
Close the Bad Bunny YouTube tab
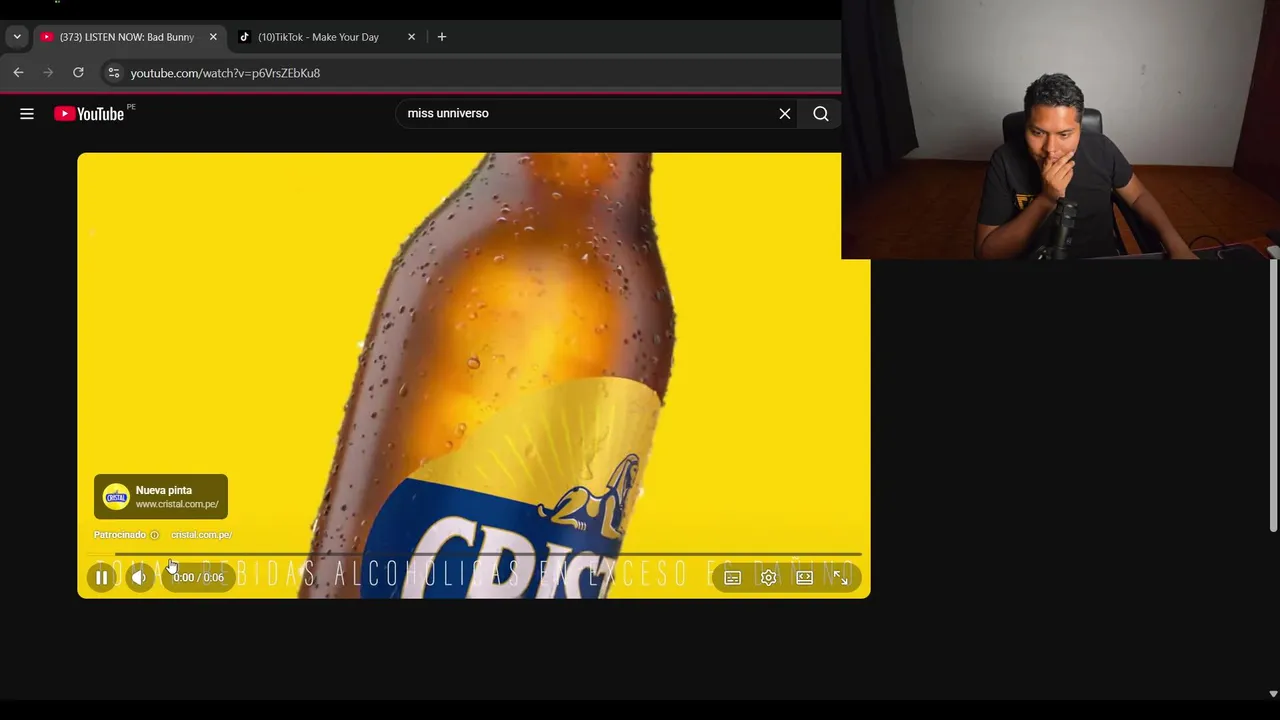213,37
